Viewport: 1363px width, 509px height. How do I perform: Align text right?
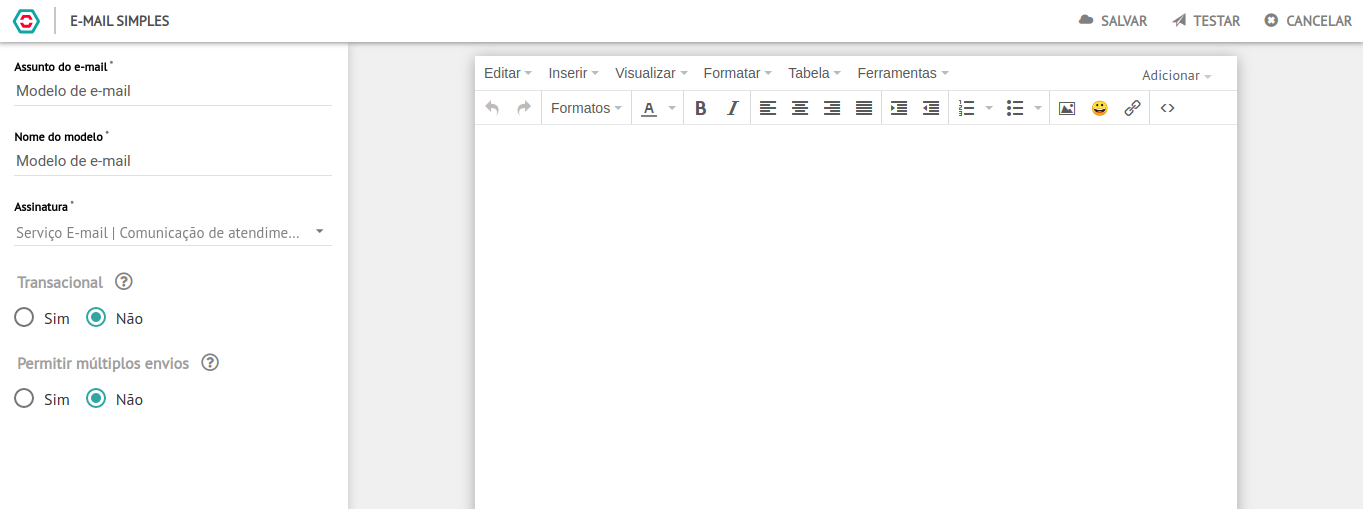[x=832, y=108]
